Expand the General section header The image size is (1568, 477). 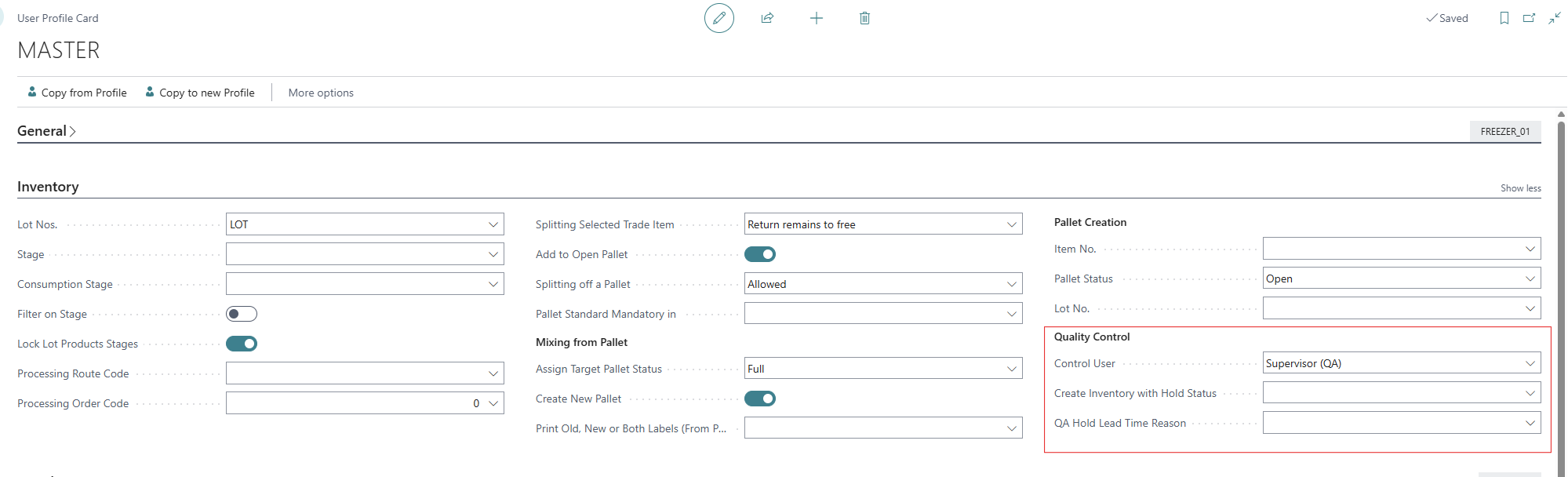[x=46, y=131]
